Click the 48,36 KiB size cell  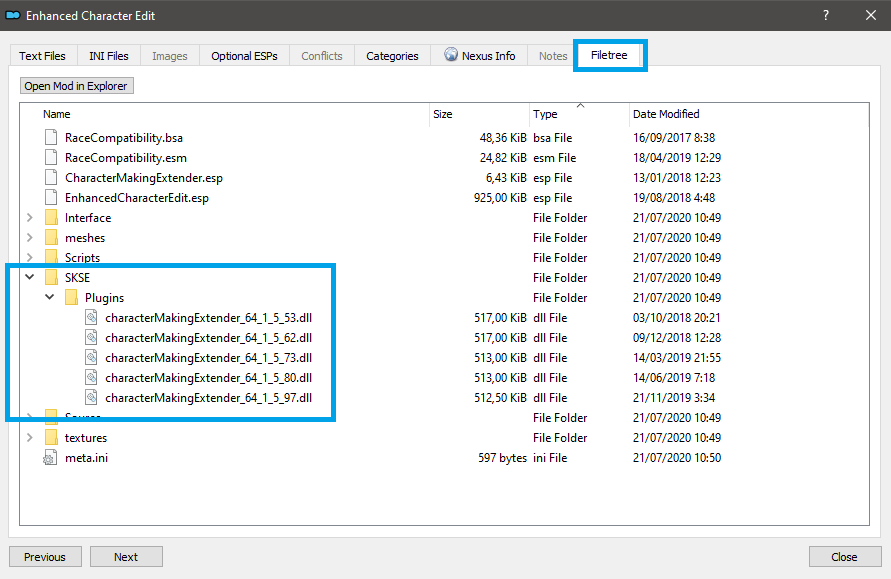click(x=503, y=138)
